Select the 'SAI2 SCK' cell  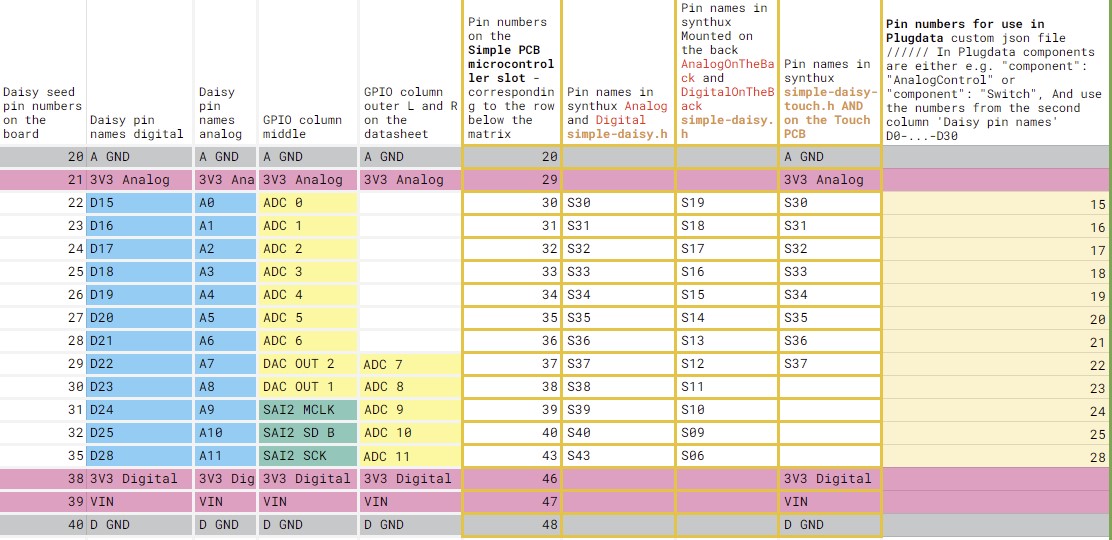(x=308, y=456)
